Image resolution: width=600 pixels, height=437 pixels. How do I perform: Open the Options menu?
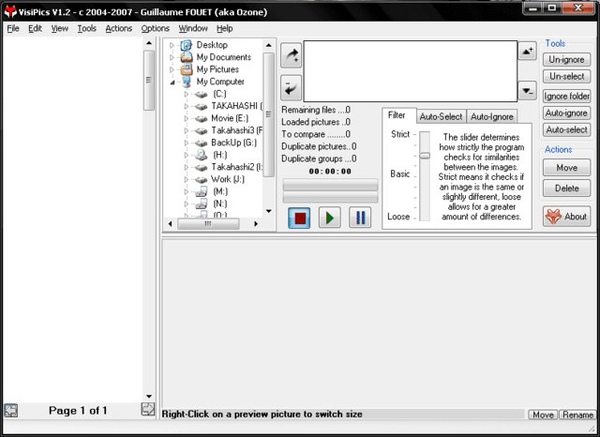155,28
